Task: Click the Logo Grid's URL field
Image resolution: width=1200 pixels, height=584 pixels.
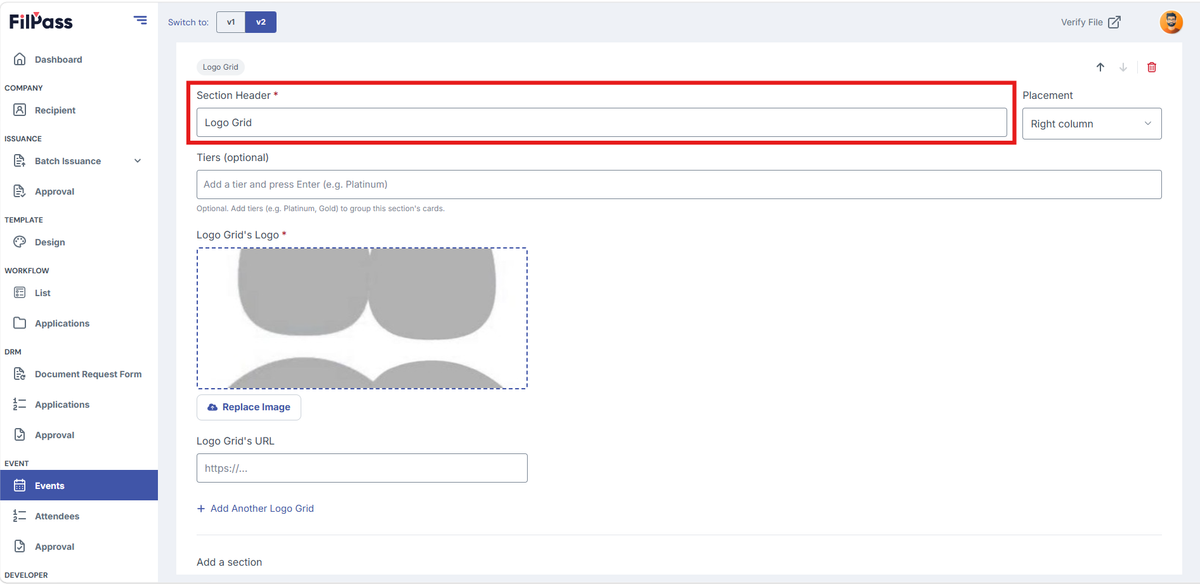Action: [362, 468]
